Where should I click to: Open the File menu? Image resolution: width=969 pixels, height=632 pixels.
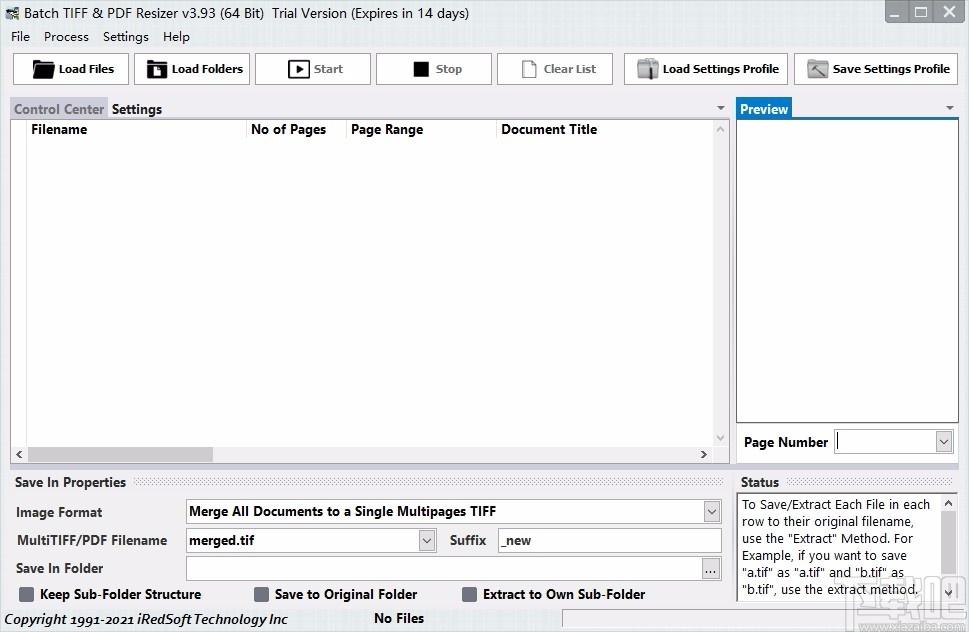20,36
